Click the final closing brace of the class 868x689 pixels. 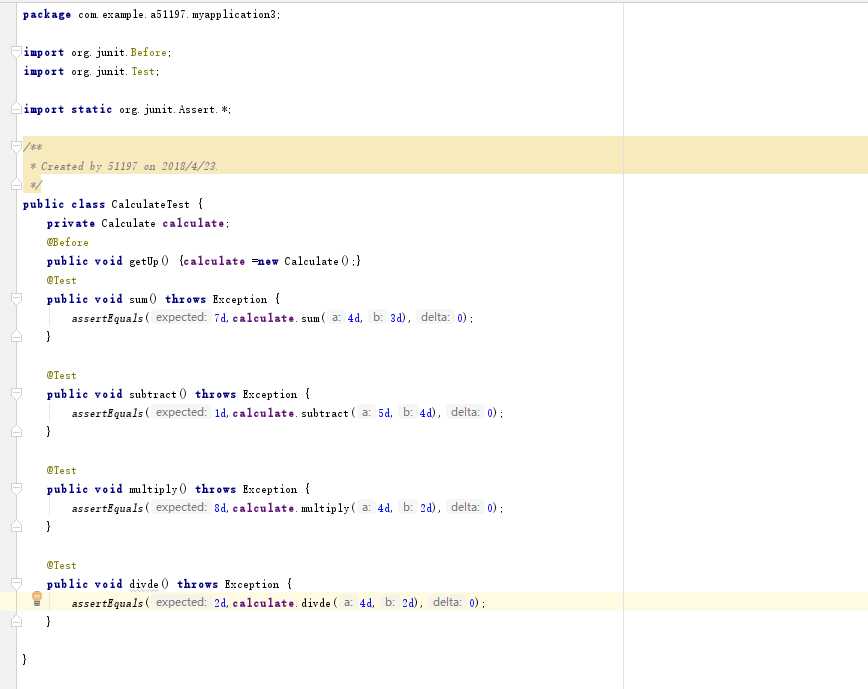click(x=24, y=659)
